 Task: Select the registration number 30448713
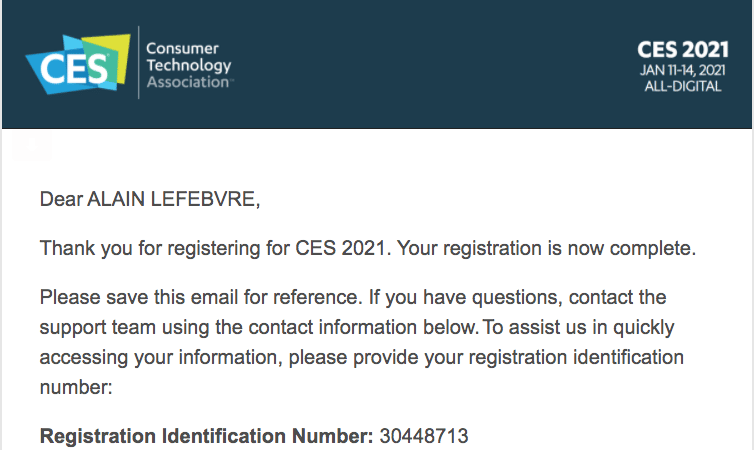(424, 436)
